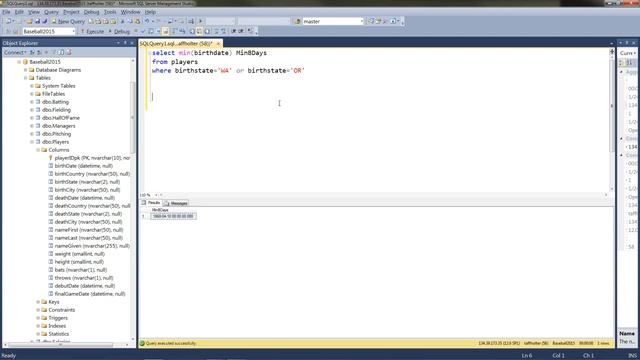Viewport: 640px width, 360px height.
Task: Click the Undo arrow icon
Action: click(x=147, y=21)
